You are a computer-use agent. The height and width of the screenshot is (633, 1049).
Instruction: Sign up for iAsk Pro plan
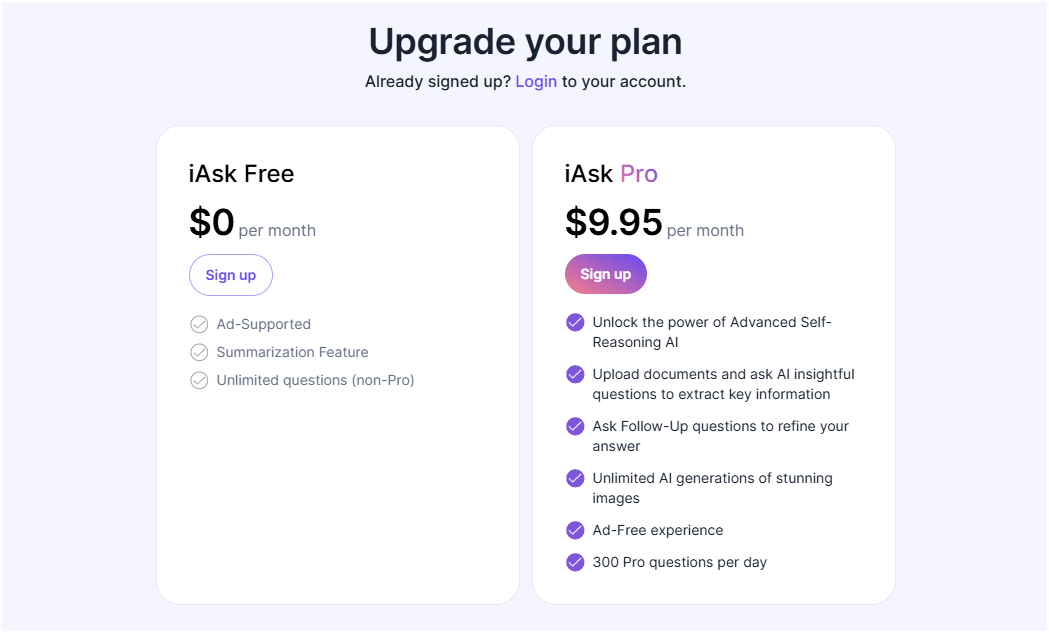coord(606,274)
